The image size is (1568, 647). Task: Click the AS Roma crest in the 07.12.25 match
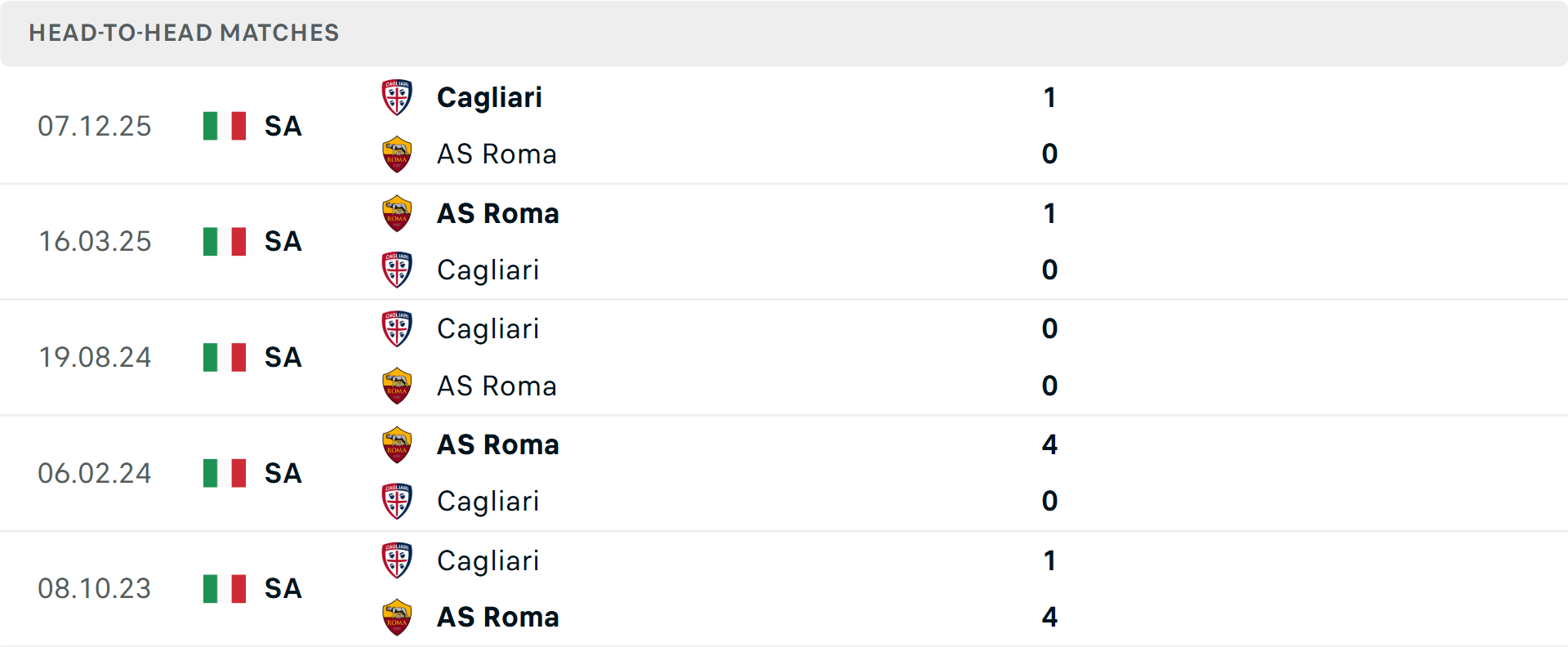click(397, 154)
